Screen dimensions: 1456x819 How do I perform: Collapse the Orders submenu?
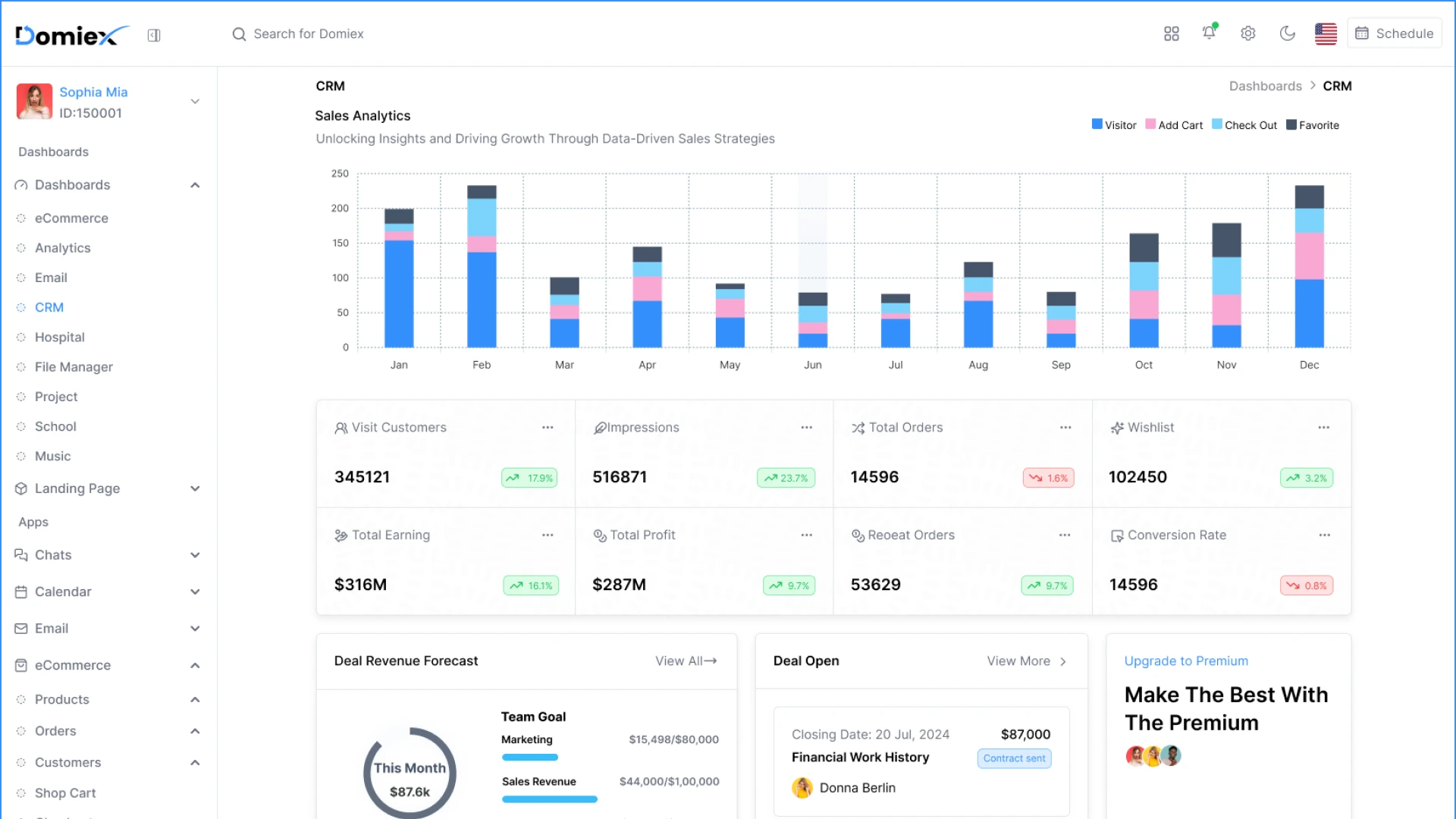pyautogui.click(x=195, y=732)
